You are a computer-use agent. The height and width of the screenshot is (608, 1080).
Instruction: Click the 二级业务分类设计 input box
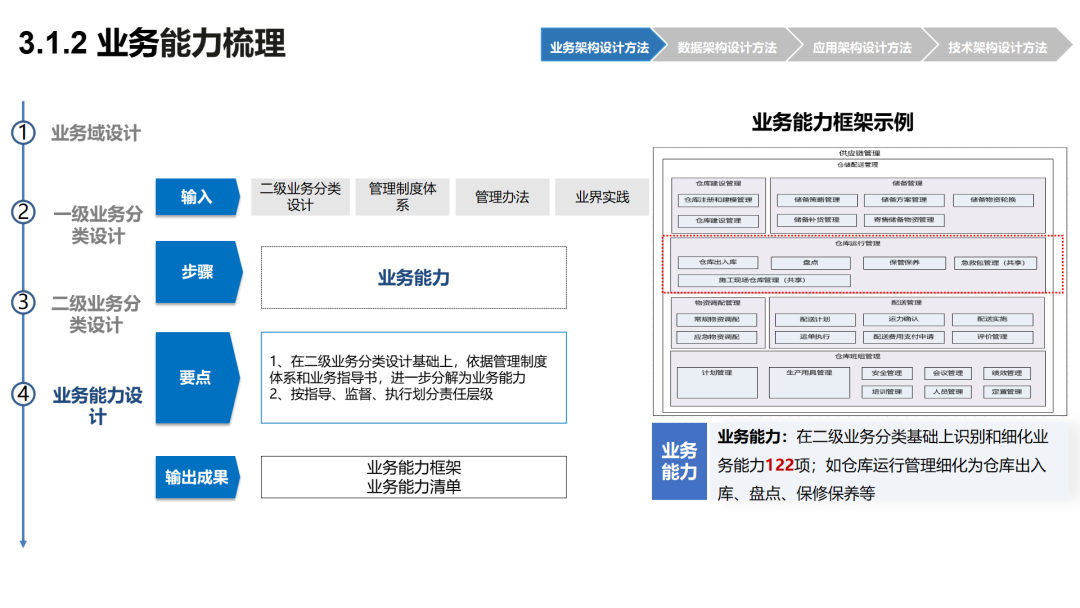pyautogui.click(x=300, y=197)
